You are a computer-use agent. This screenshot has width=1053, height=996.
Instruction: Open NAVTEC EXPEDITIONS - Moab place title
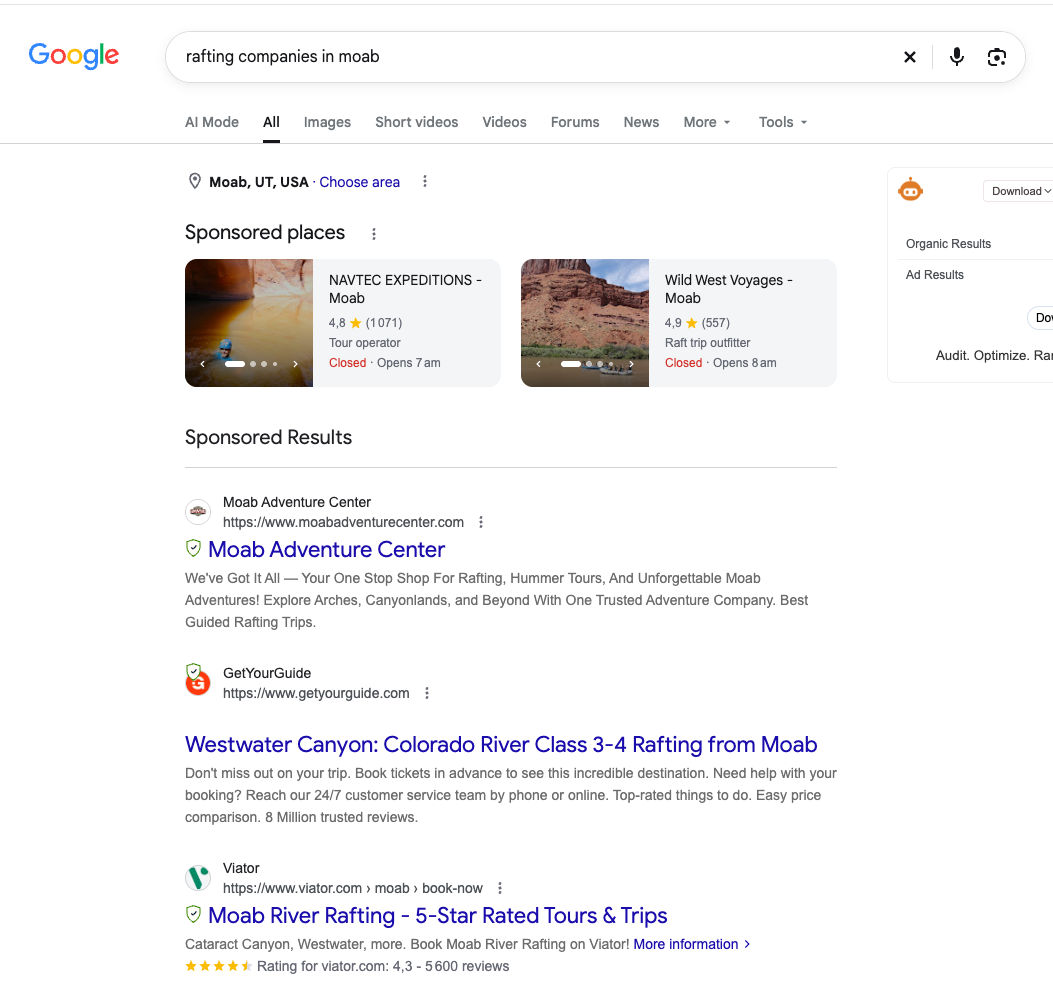[405, 289]
